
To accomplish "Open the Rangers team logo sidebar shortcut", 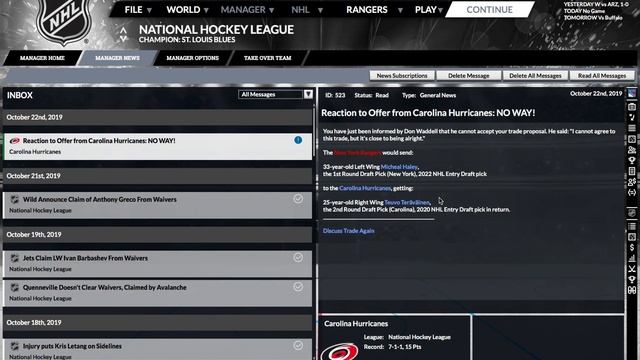I will coord(632,93).
